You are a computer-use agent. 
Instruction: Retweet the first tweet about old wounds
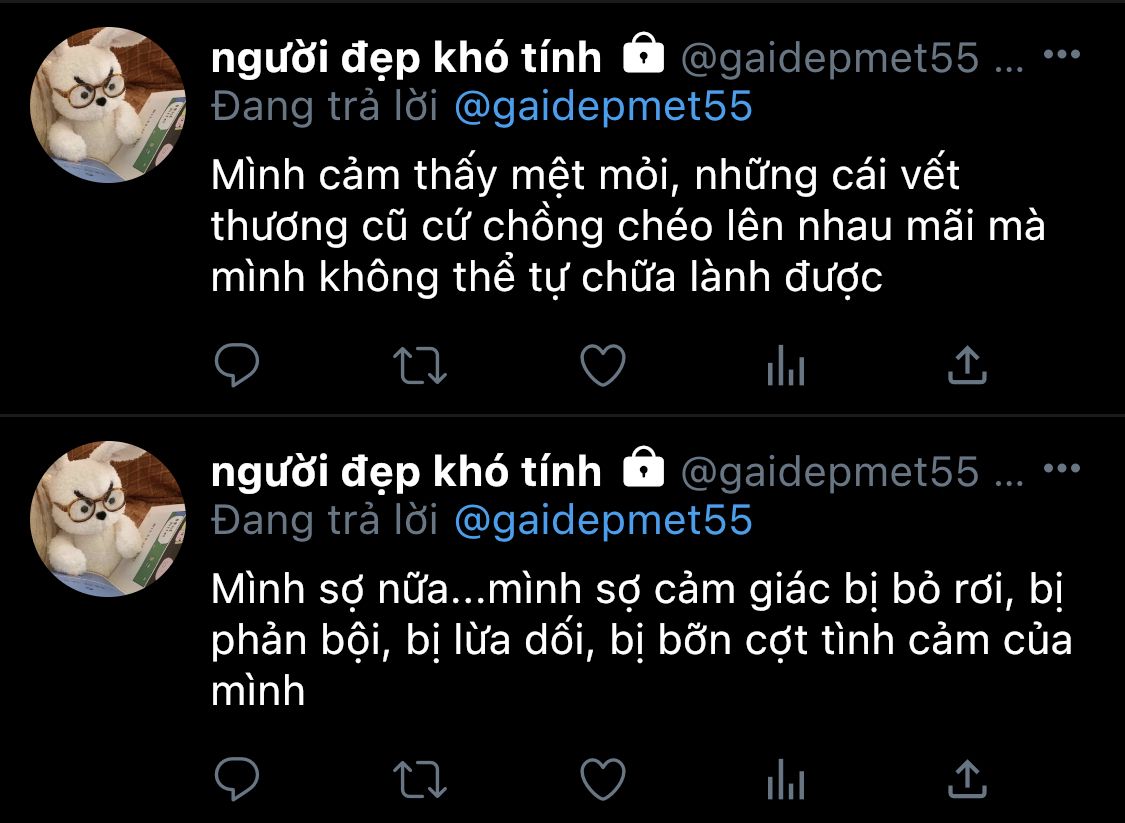420,365
